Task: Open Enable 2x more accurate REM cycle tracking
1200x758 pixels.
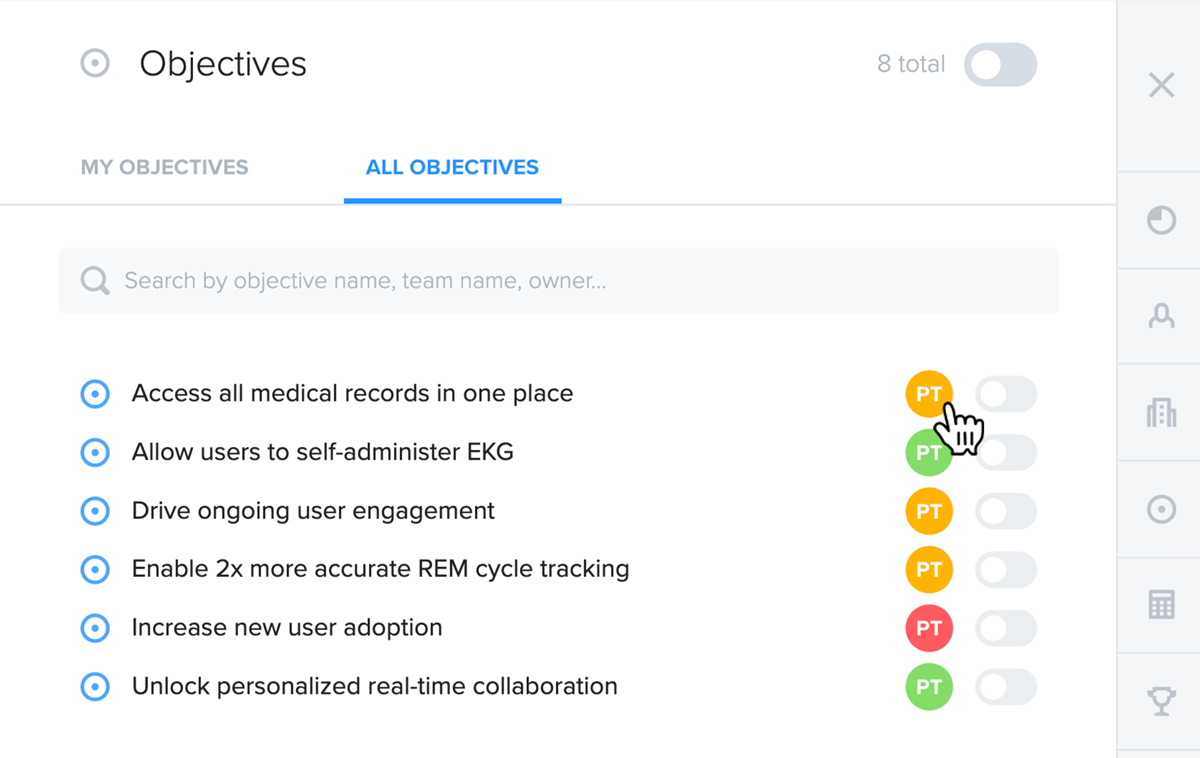Action: pyautogui.click(x=380, y=569)
